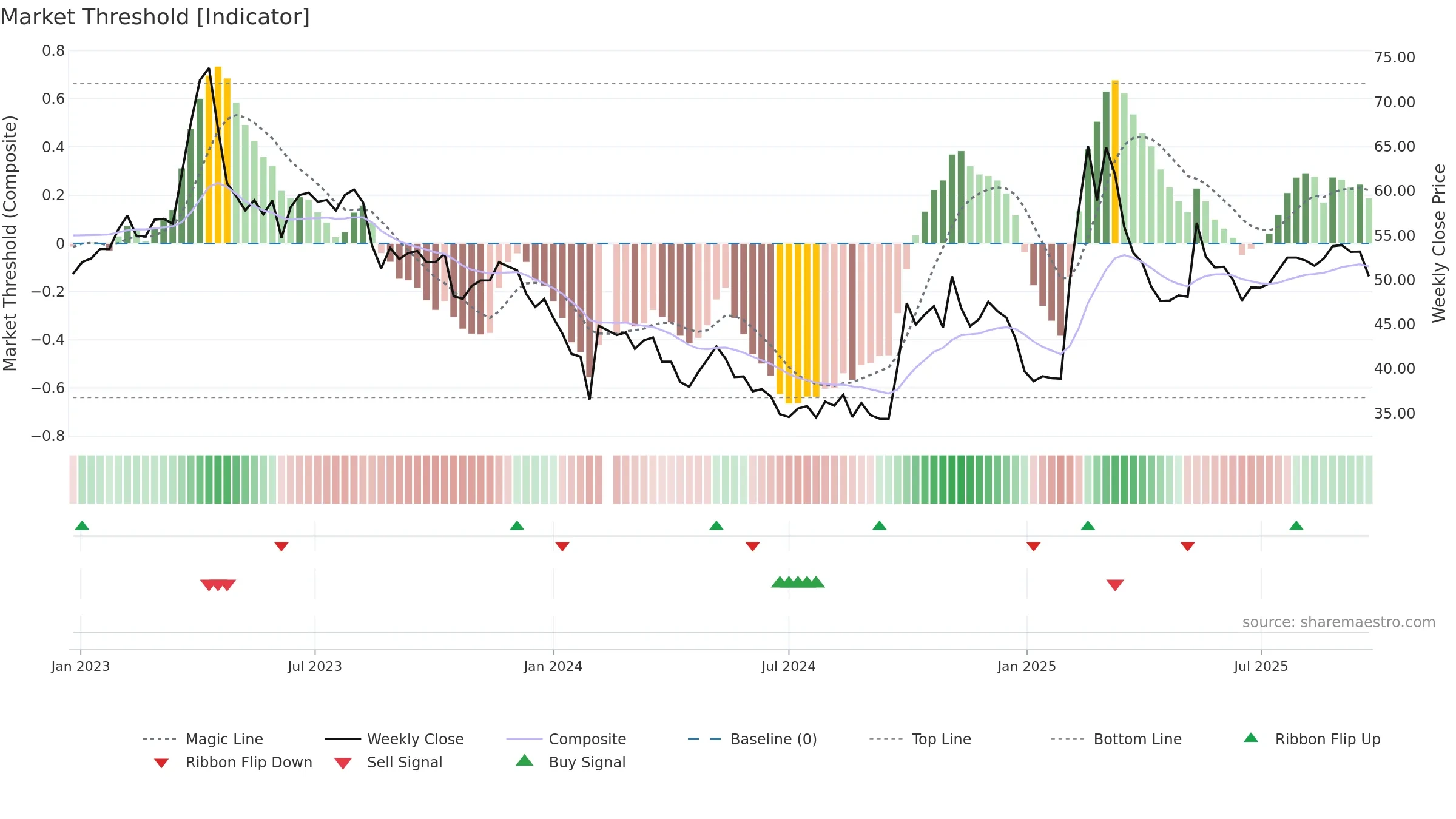Toggle the Buy Signal legend entry
1456x819 pixels.
pyautogui.click(x=570, y=762)
